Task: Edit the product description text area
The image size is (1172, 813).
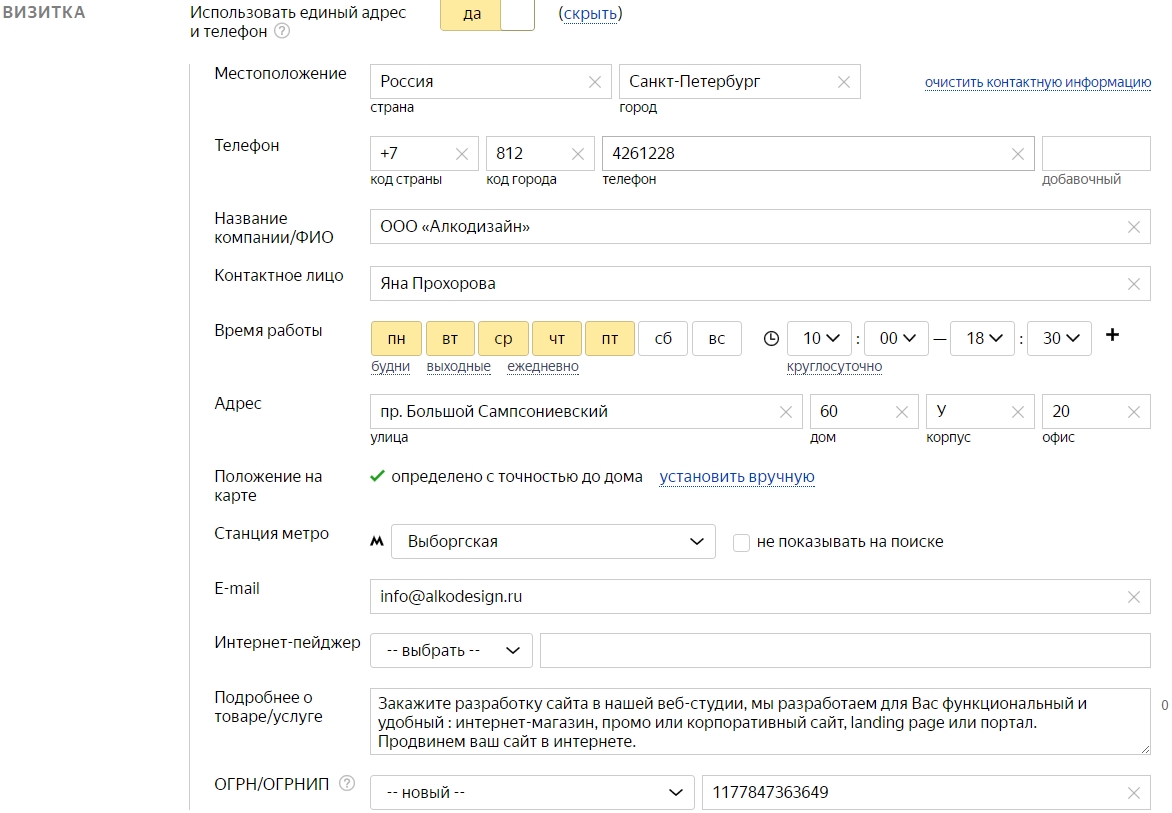Action: 760,722
